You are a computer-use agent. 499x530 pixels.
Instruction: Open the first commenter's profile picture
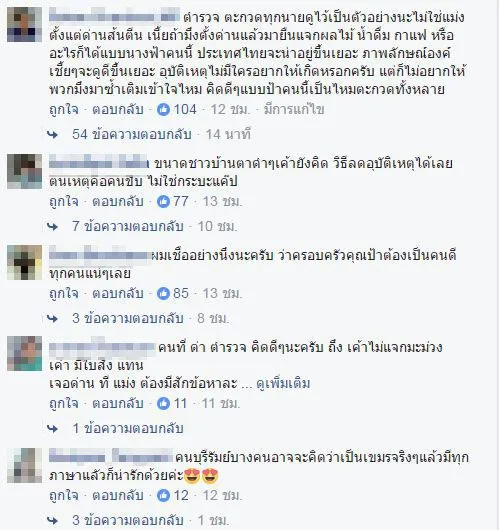point(24,25)
